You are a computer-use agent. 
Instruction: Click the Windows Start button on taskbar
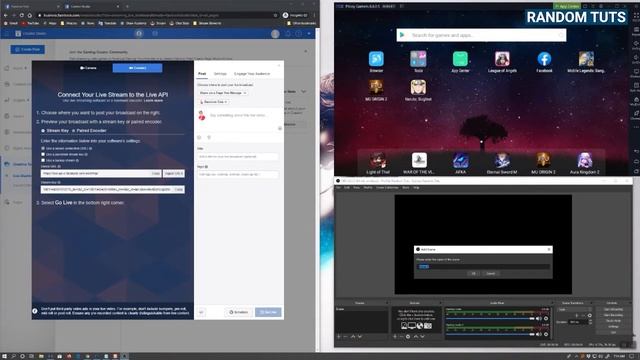pos(4,356)
